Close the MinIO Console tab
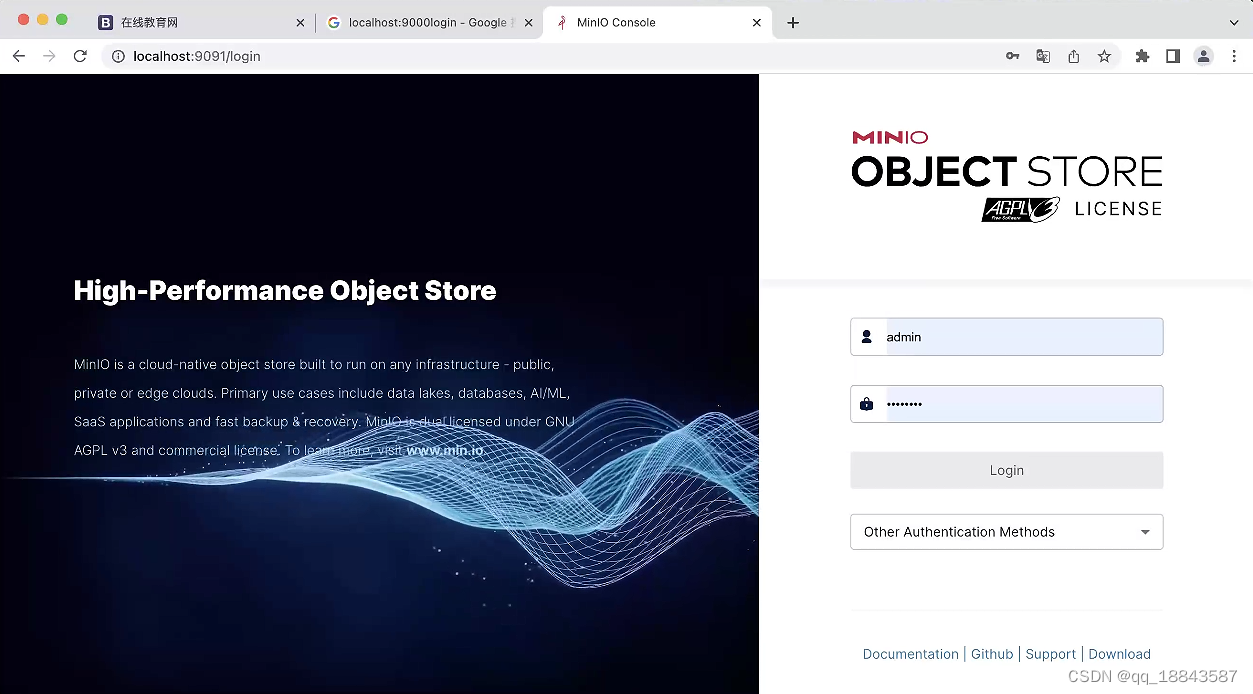The width and height of the screenshot is (1253, 694). 757,23
